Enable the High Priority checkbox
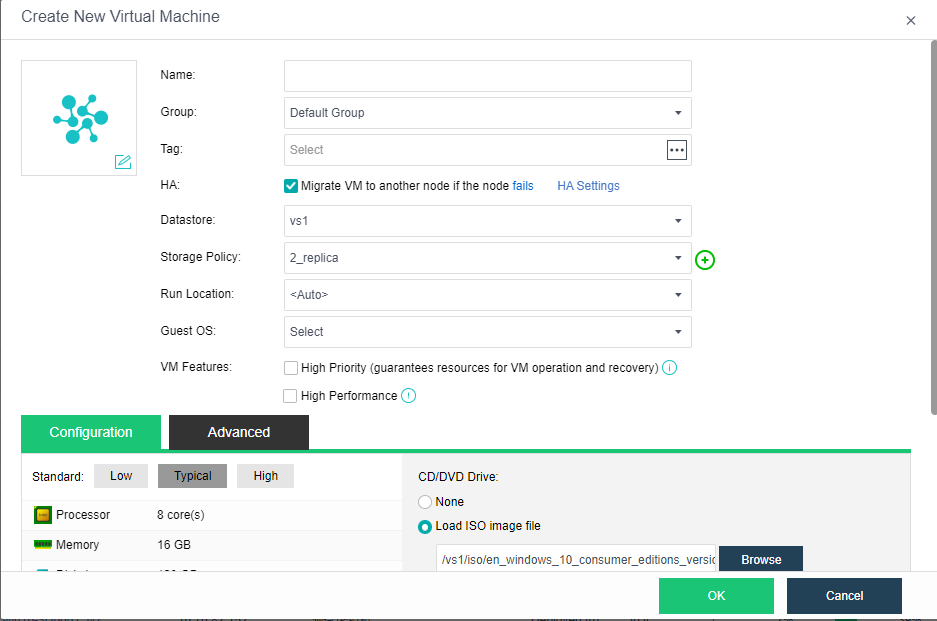This screenshot has height=621, width=937. point(291,368)
